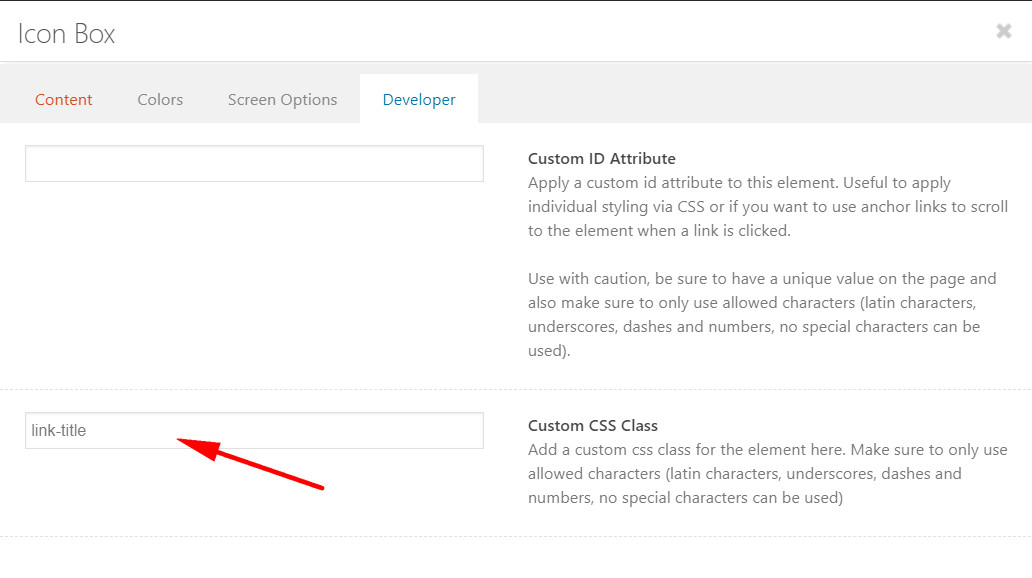
Task: Close the Icon Box dialog
Action: point(1003,31)
